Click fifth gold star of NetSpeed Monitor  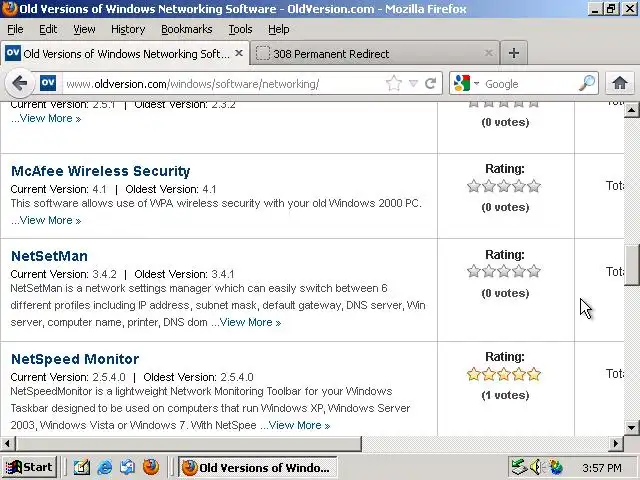pyautogui.click(x=534, y=374)
